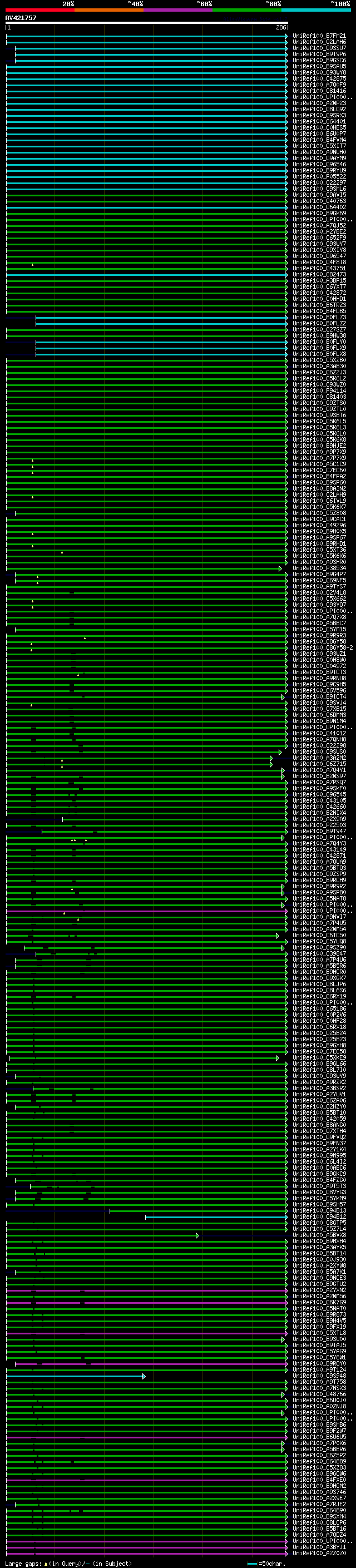
Task: Click the cyan ~100% identity legend bar
Action: (x=317, y=10)
